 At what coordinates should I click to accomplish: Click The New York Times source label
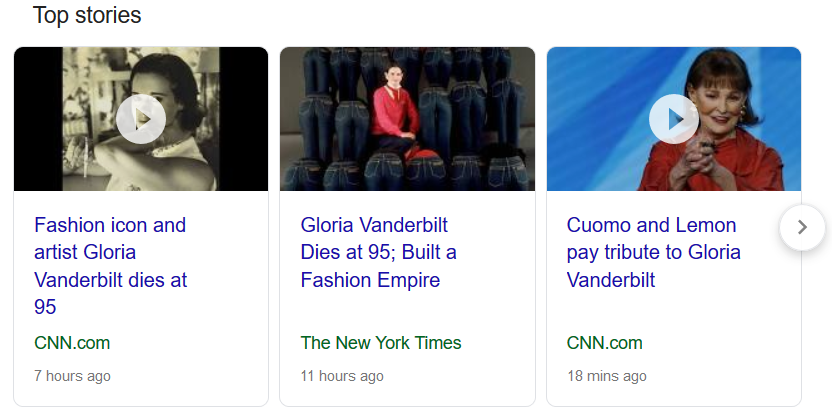[x=381, y=343]
